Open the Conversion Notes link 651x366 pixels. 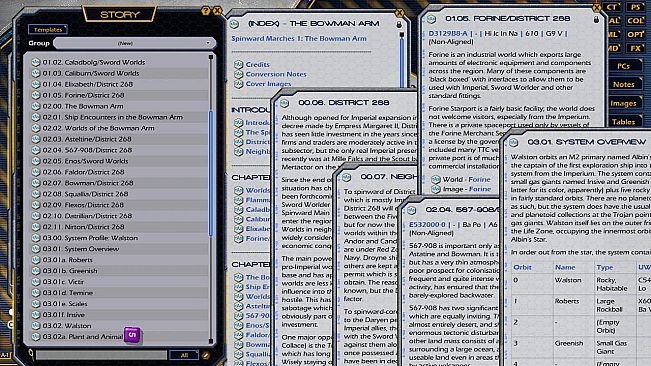(x=276, y=74)
